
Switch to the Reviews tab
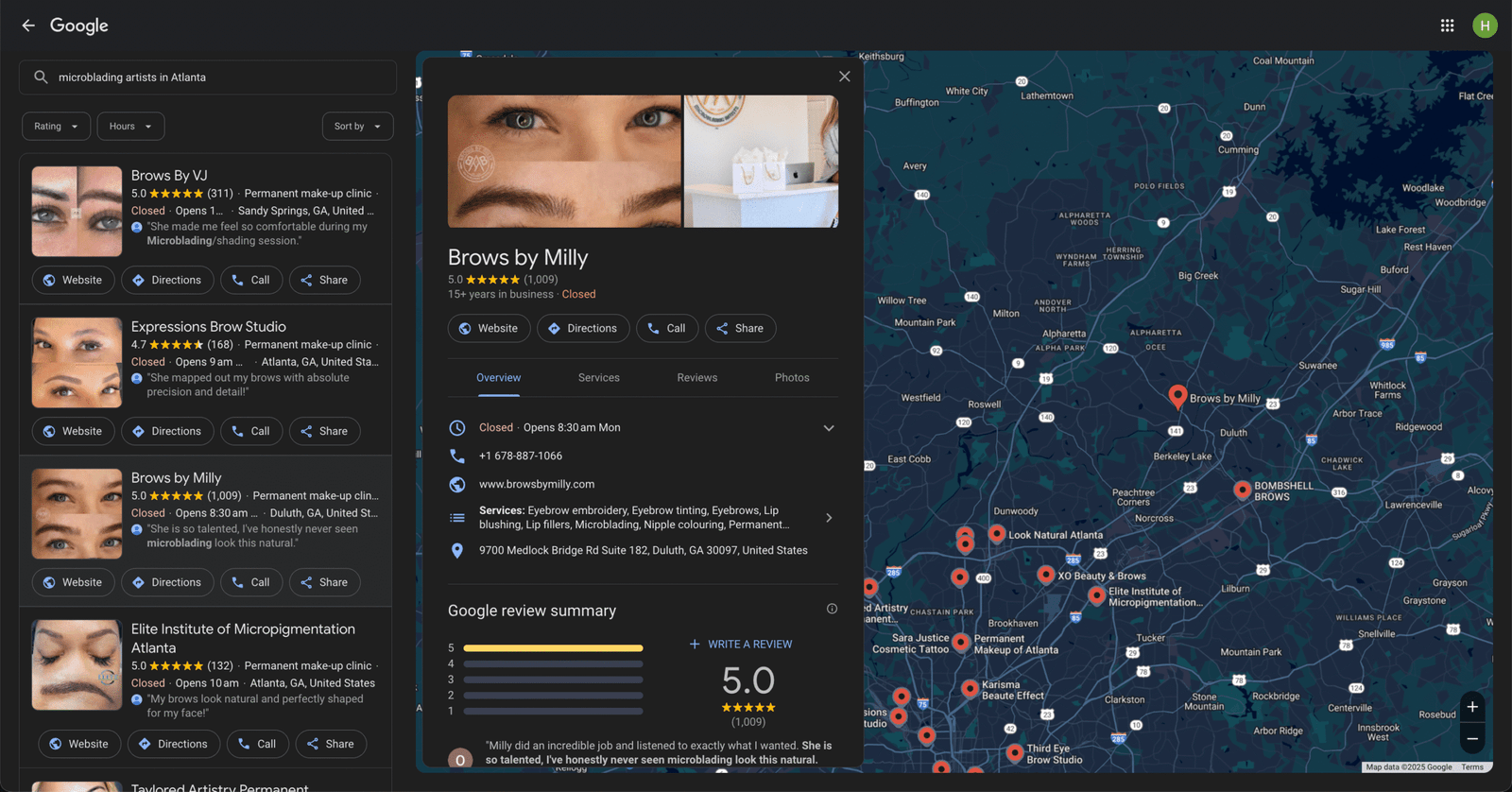697,378
